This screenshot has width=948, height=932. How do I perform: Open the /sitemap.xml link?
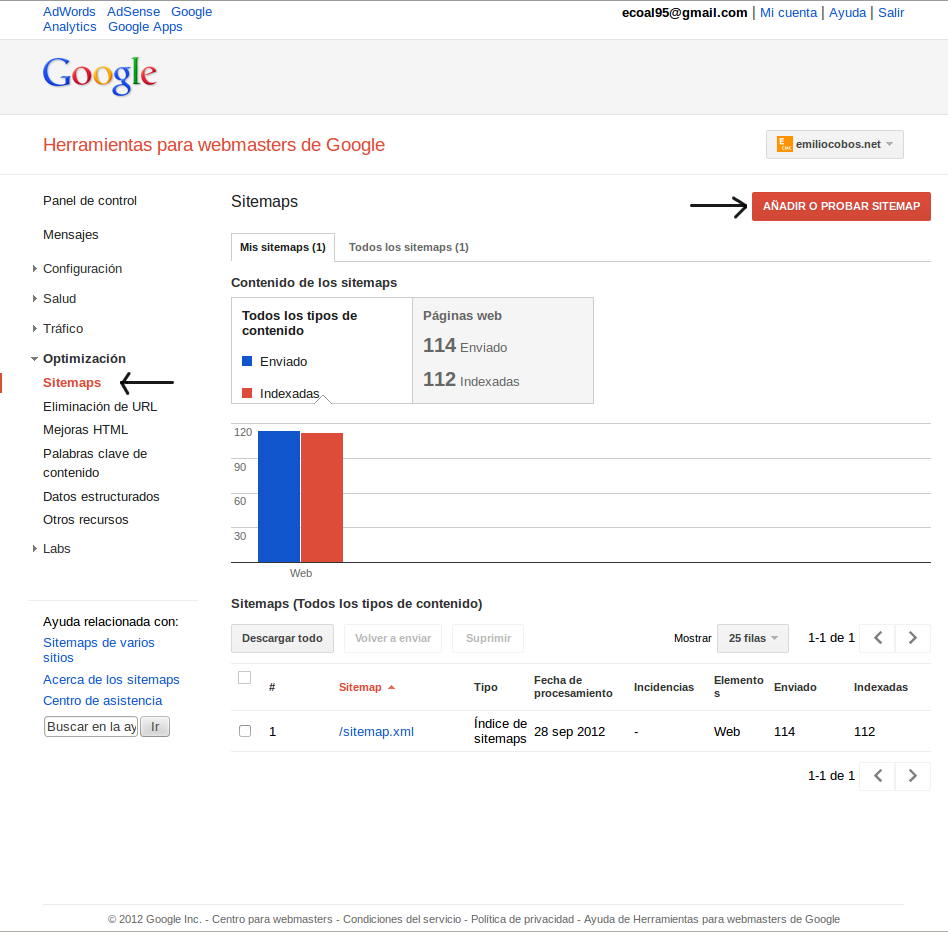click(376, 732)
